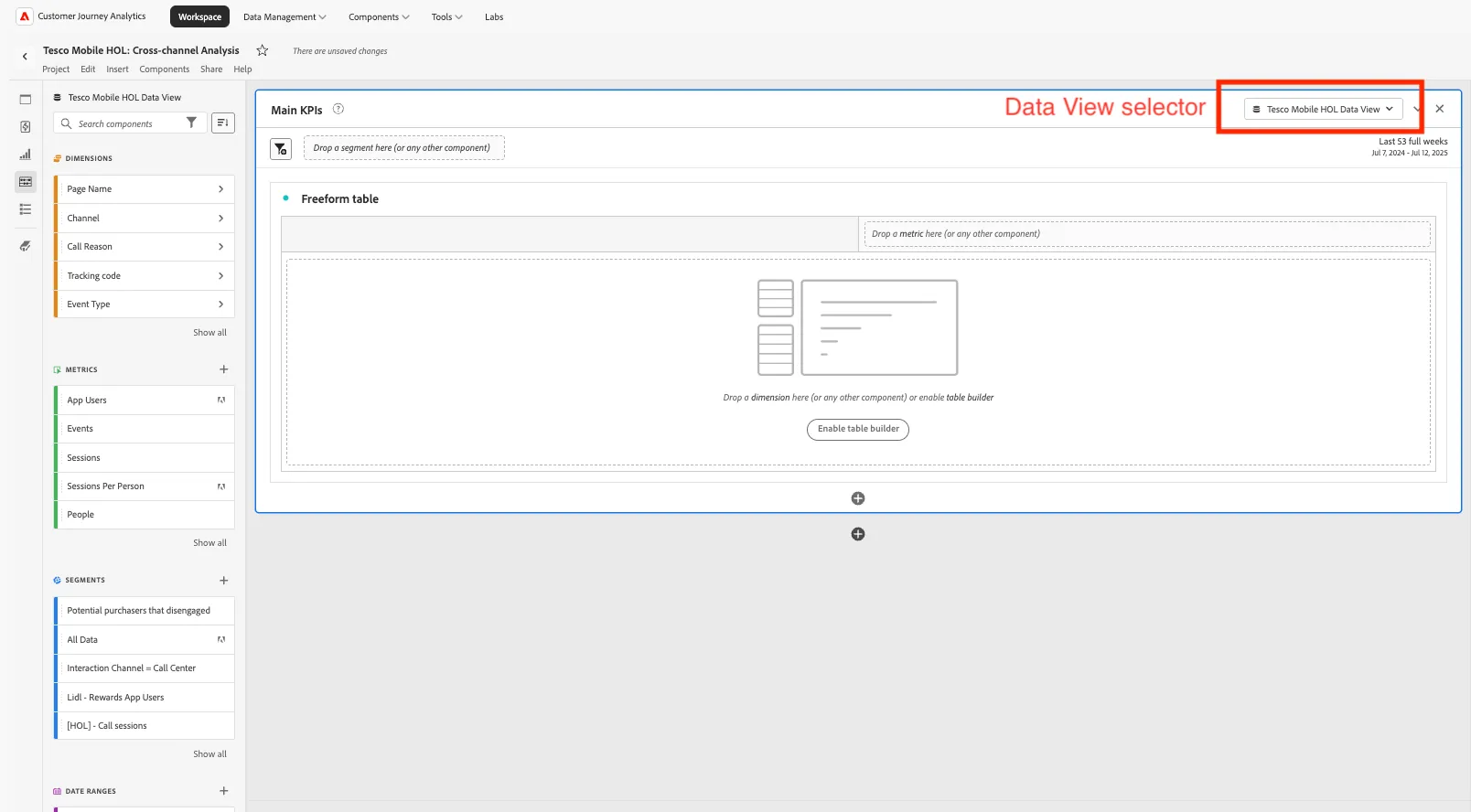
Task: Open the Insert menu
Action: [117, 69]
